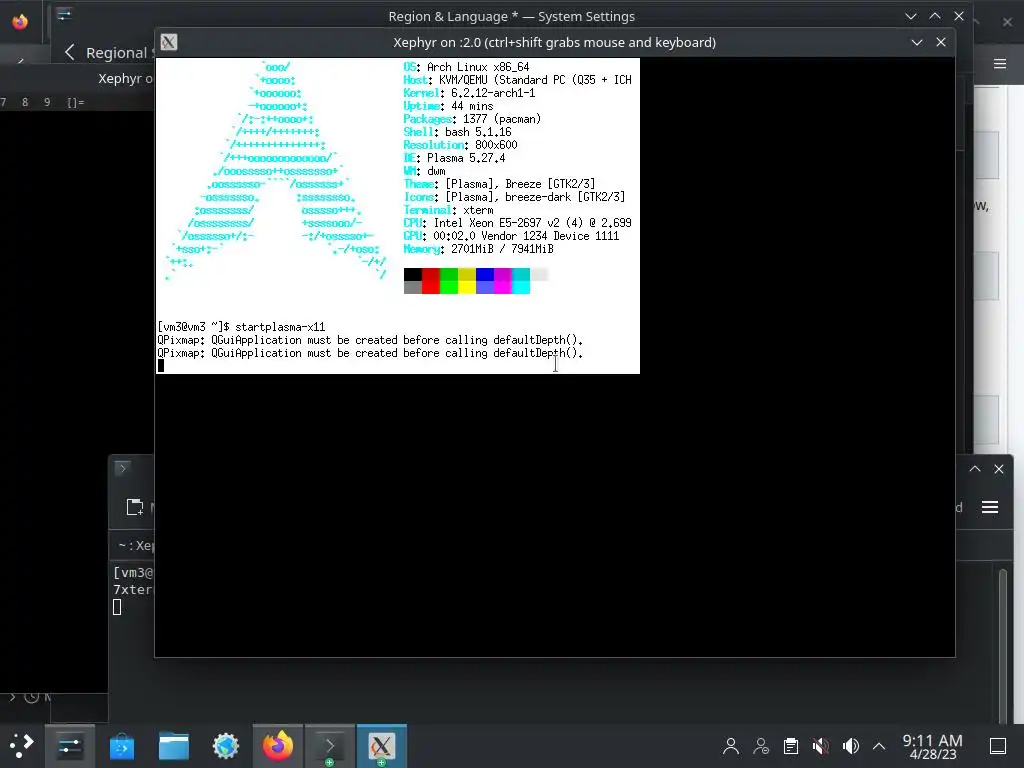Minimize the Xephyr window

pos(916,42)
